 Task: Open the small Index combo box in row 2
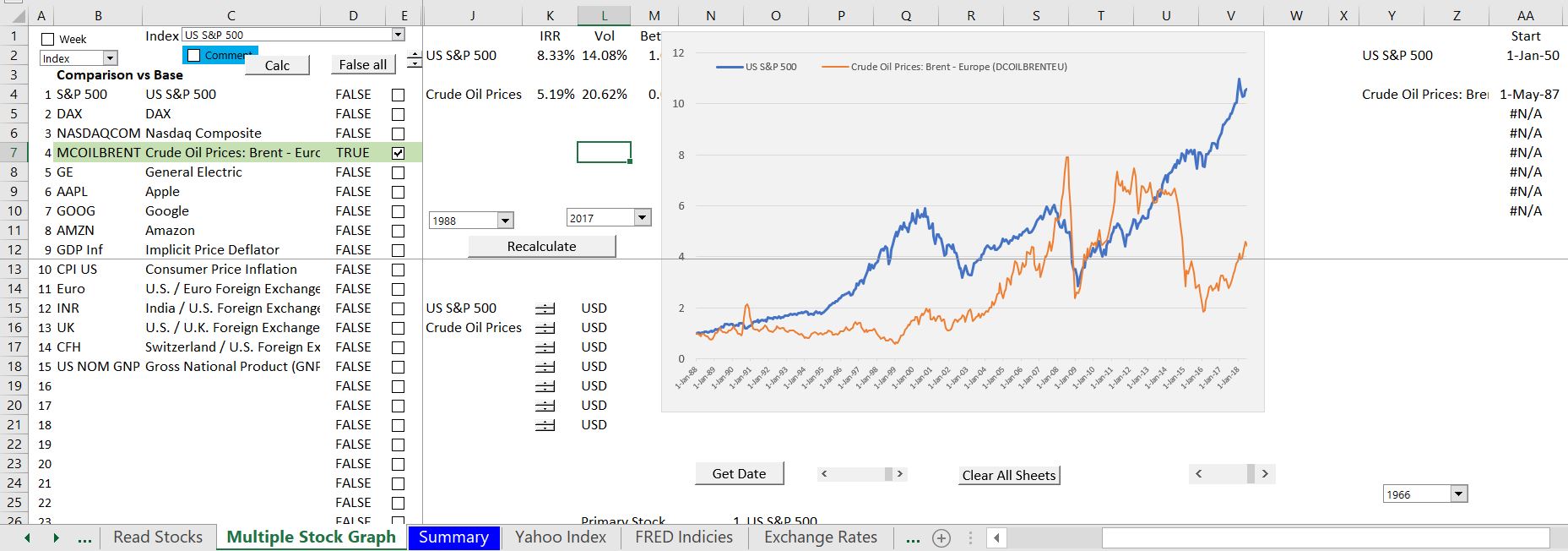point(110,58)
